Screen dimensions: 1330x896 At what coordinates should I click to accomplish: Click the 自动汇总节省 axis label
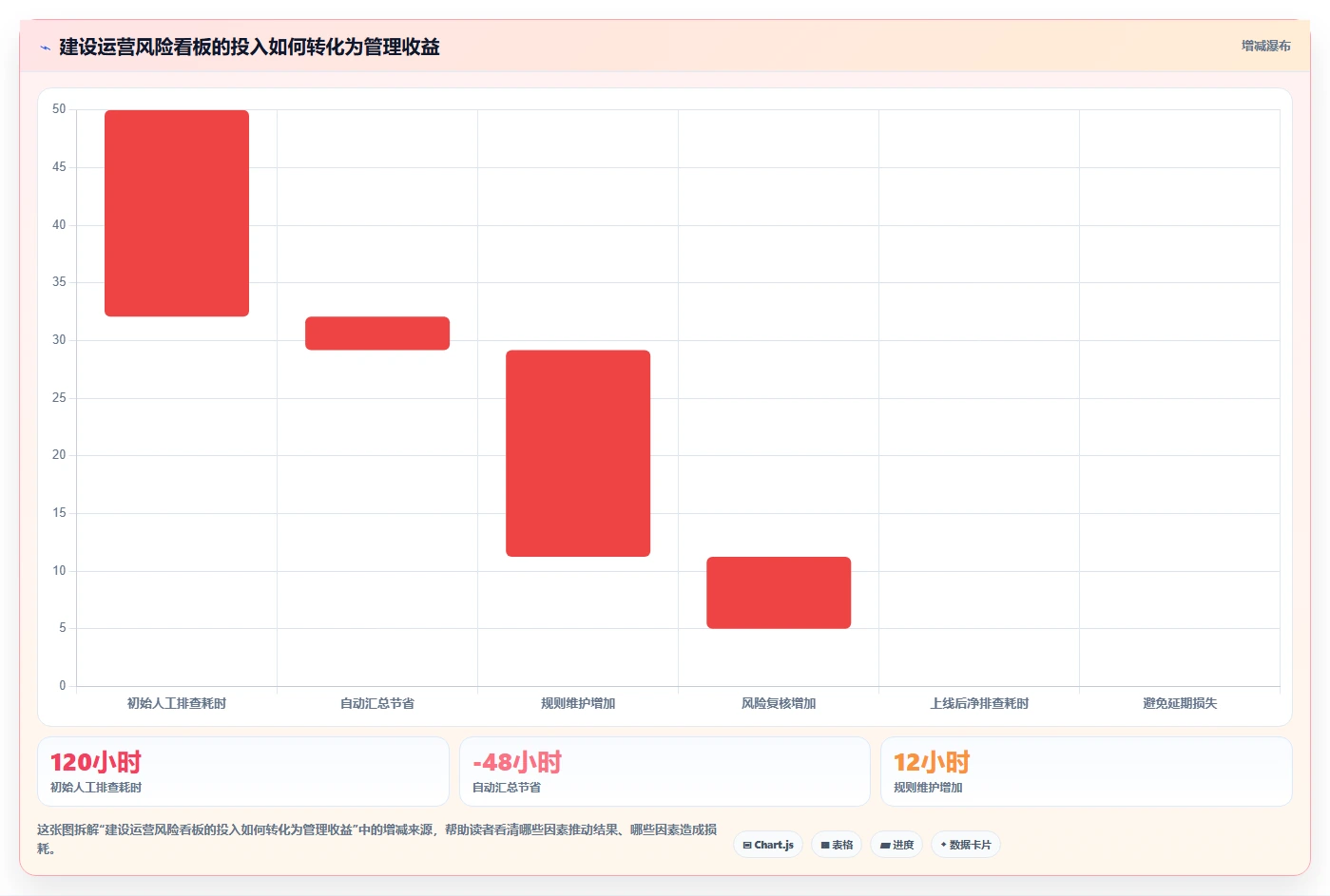377,703
